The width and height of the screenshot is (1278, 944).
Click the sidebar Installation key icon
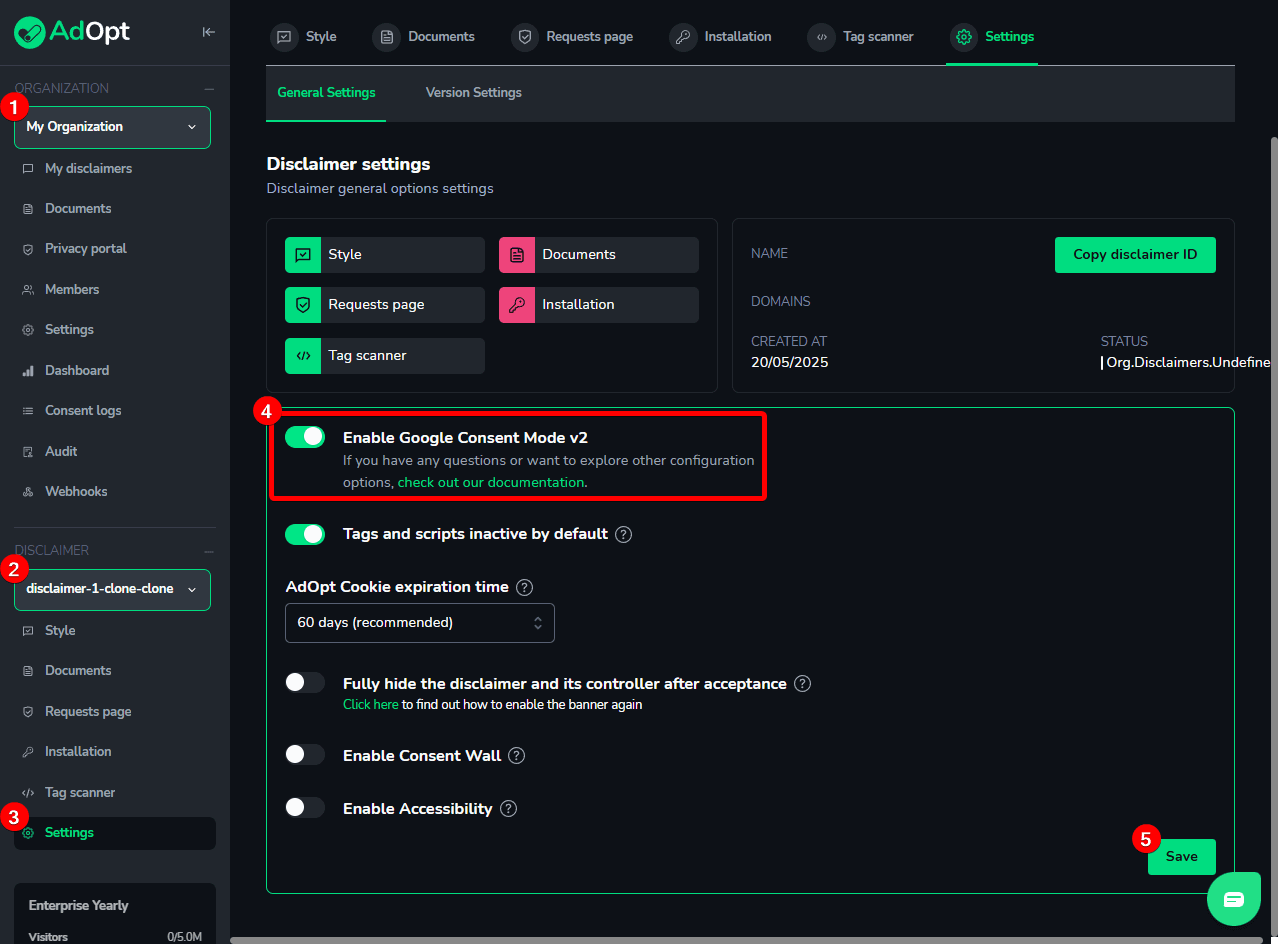pos(28,752)
